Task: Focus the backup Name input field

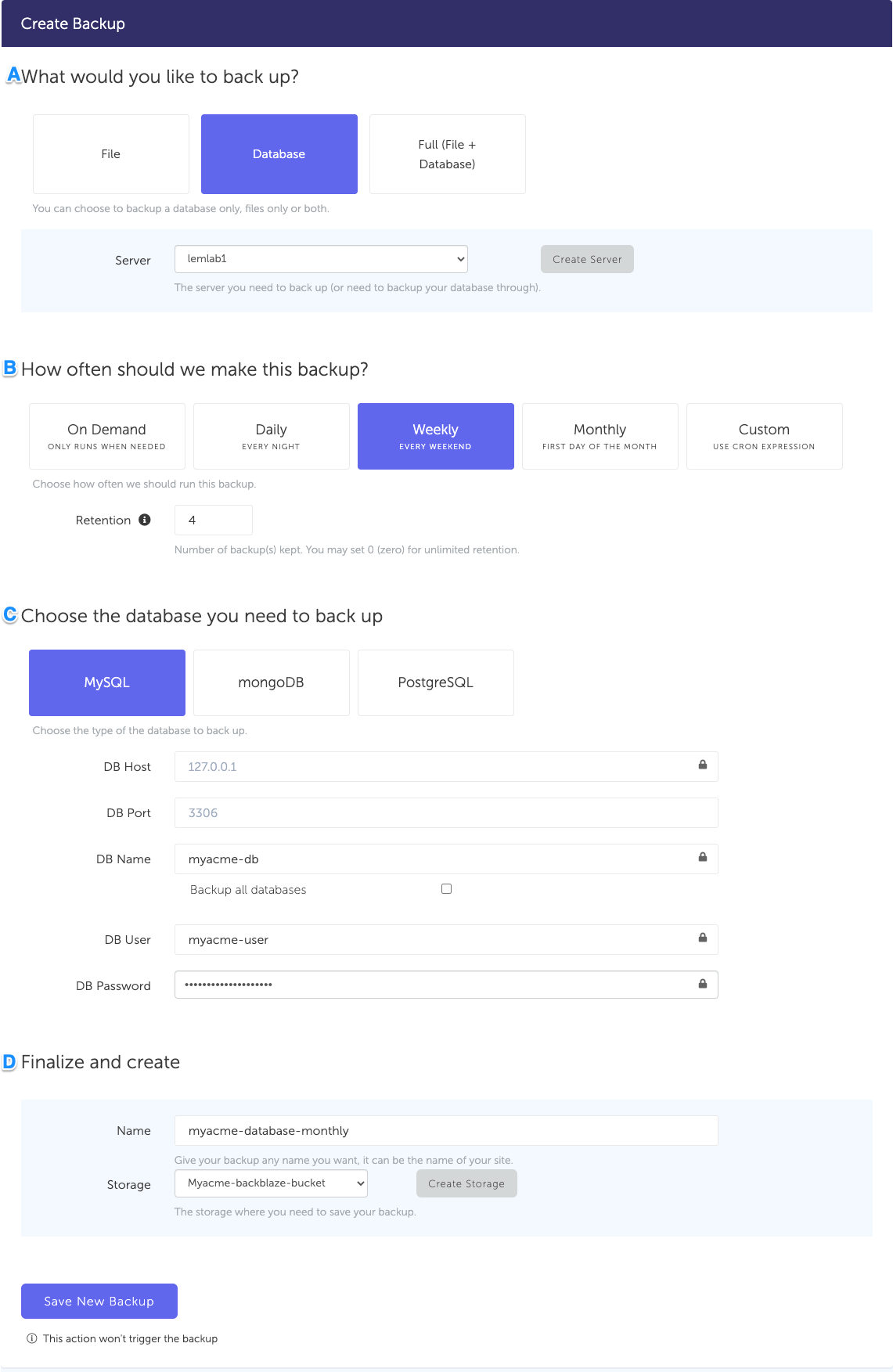Action: 445,1130
